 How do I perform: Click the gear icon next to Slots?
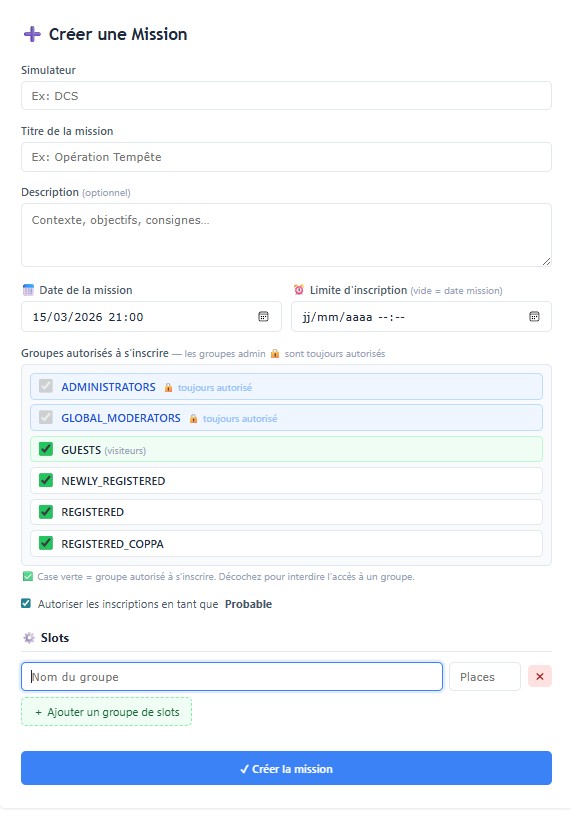click(29, 638)
